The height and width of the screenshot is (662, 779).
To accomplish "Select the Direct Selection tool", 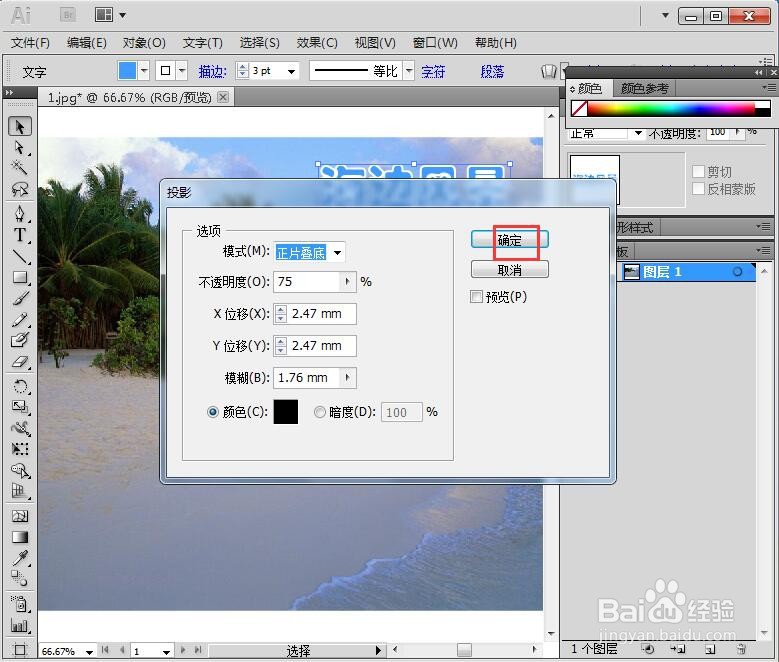I will point(20,148).
